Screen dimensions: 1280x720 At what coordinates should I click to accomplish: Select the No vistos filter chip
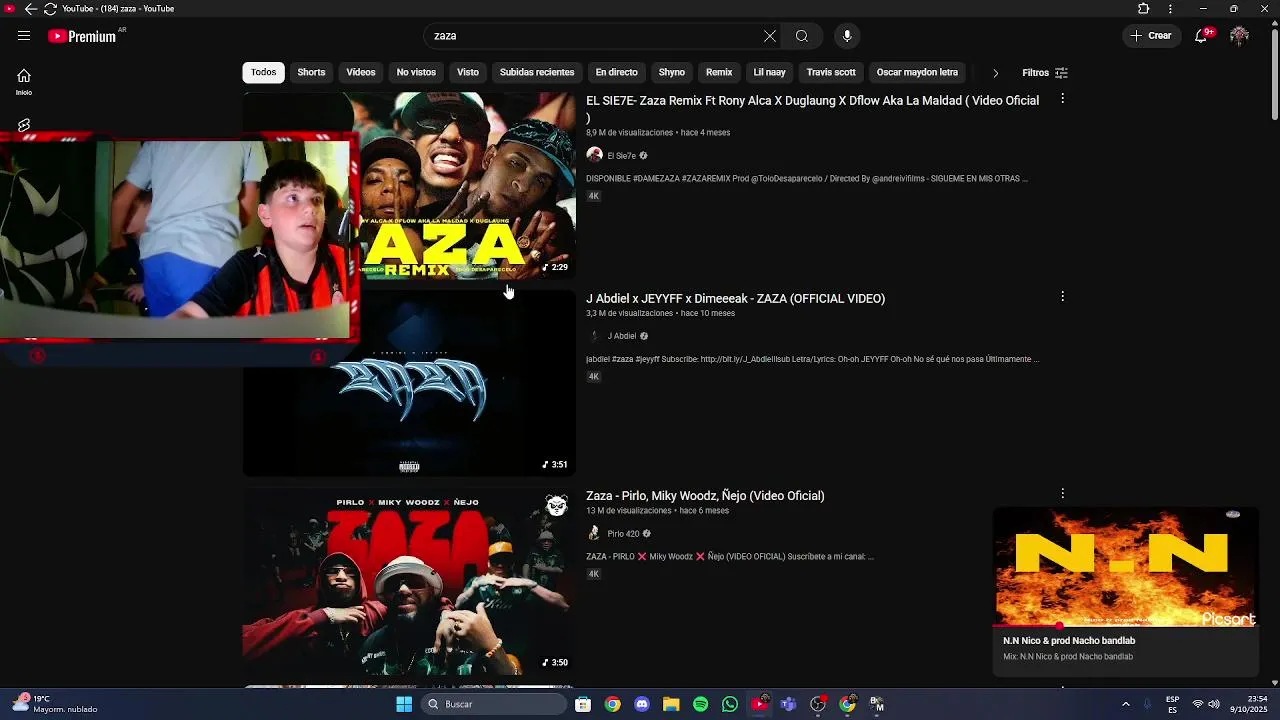pyautogui.click(x=416, y=72)
